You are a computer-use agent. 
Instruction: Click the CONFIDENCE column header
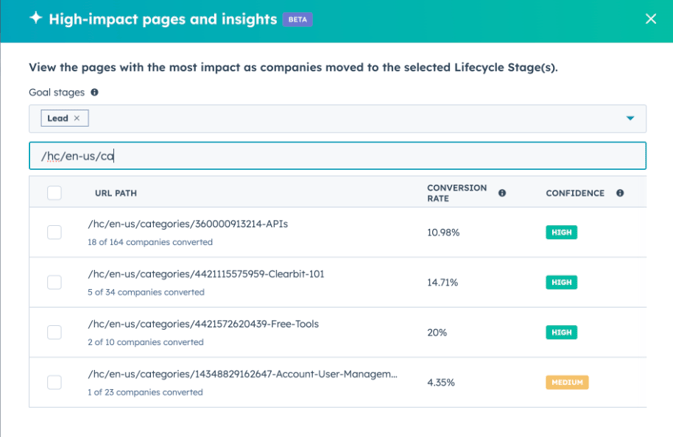[575, 193]
